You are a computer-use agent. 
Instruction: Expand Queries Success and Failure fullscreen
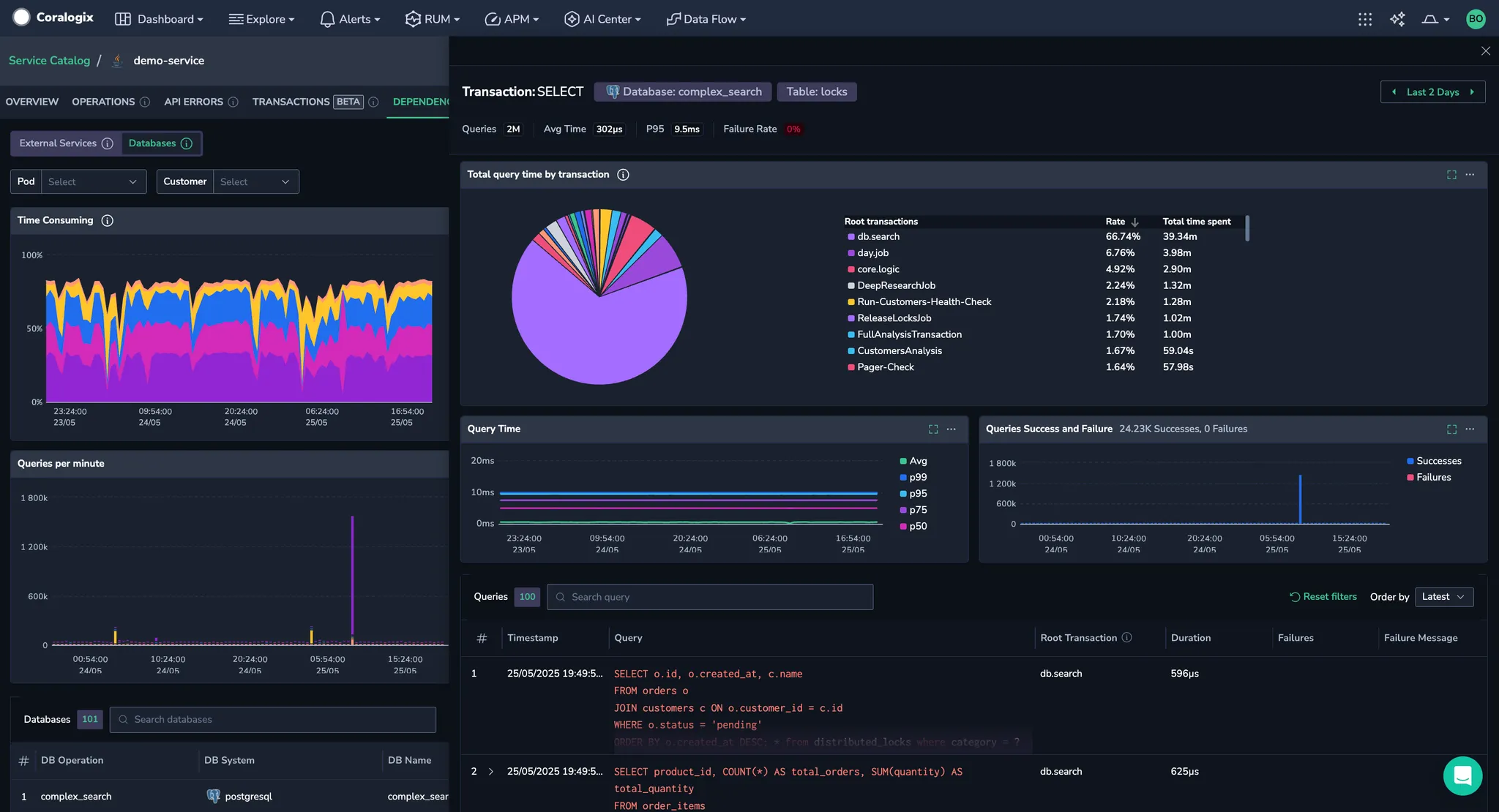(x=1451, y=429)
